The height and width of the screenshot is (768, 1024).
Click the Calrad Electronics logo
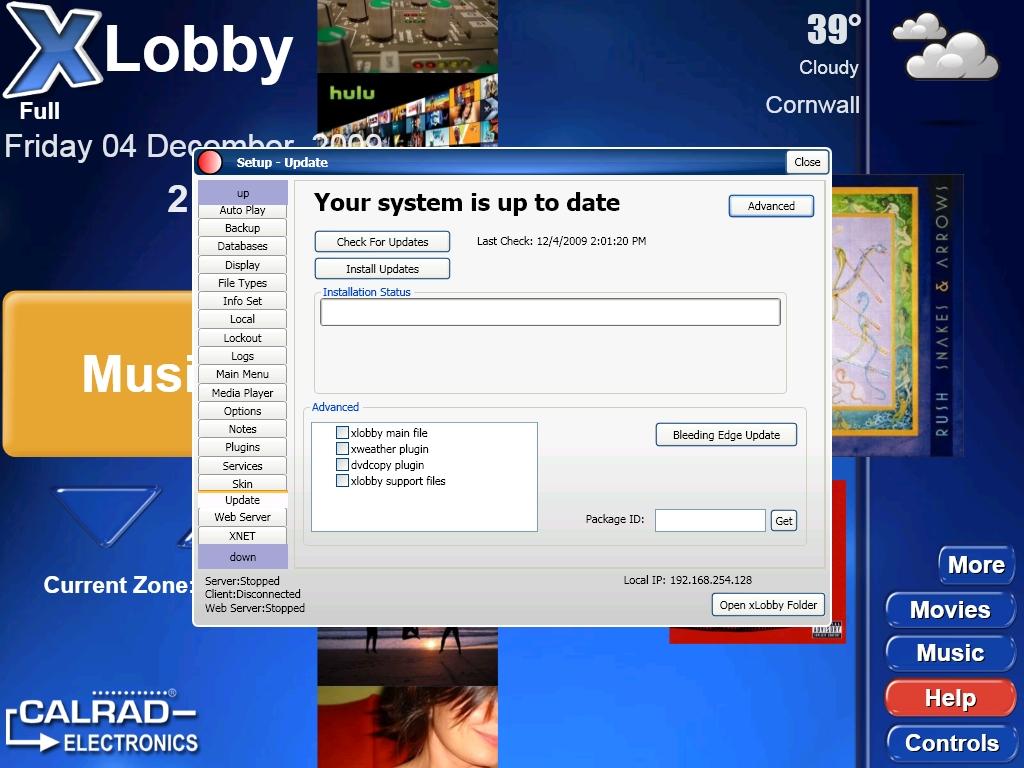(x=100, y=724)
